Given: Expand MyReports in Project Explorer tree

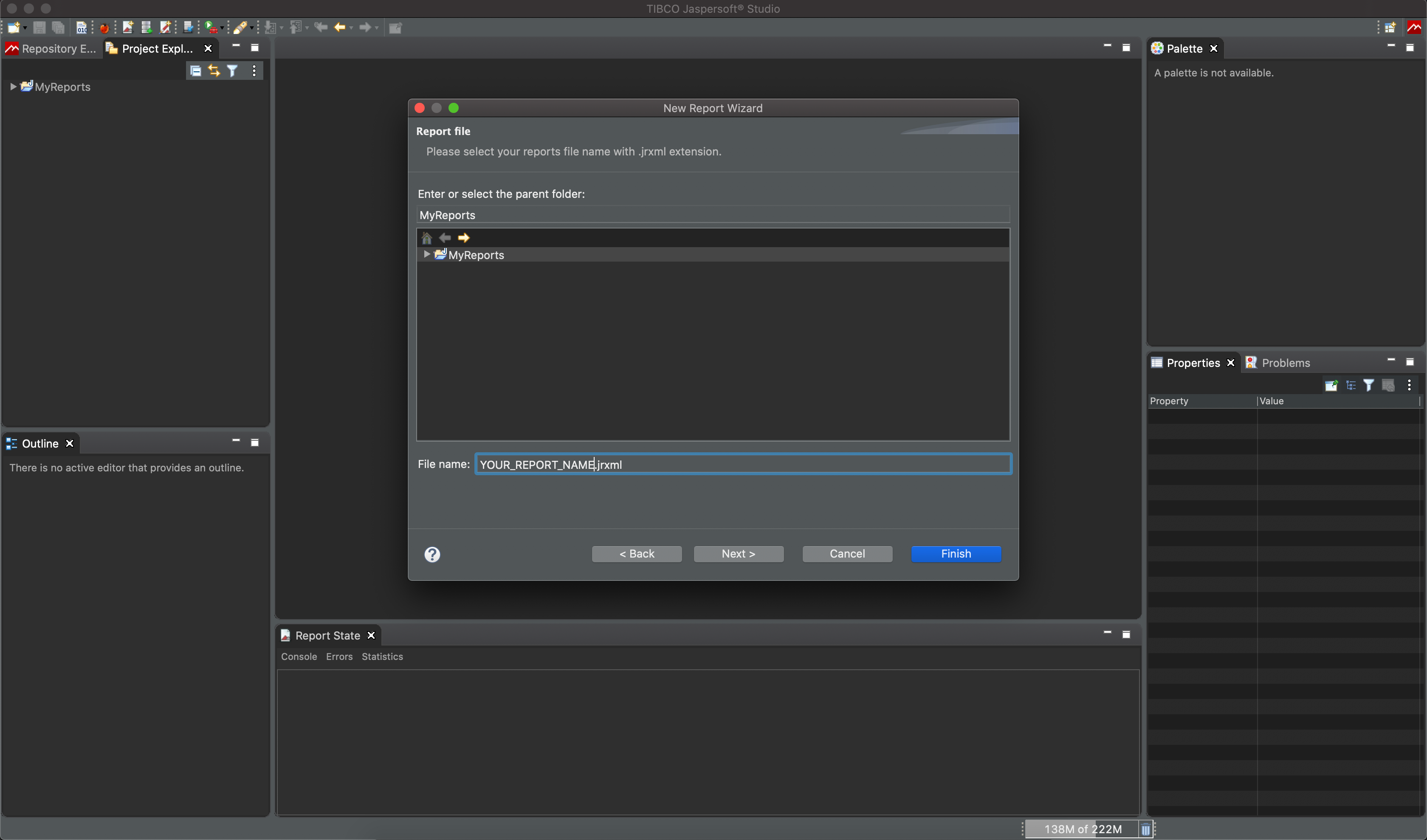Looking at the screenshot, I should pos(13,87).
